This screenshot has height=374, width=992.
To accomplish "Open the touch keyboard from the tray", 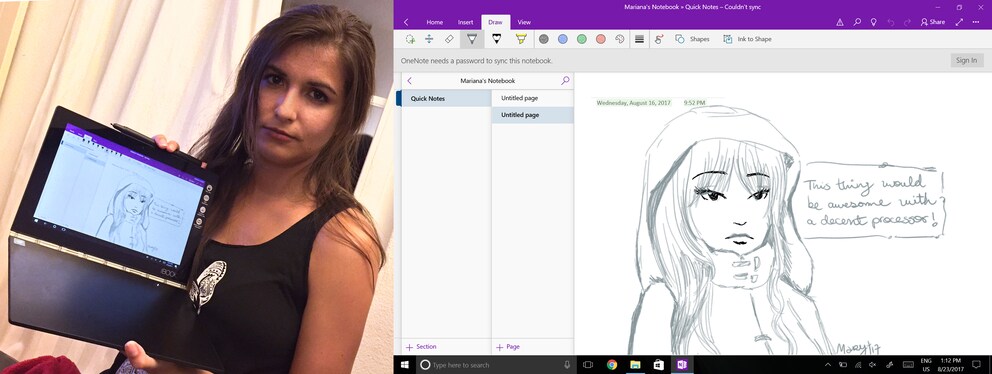I will click(908, 365).
